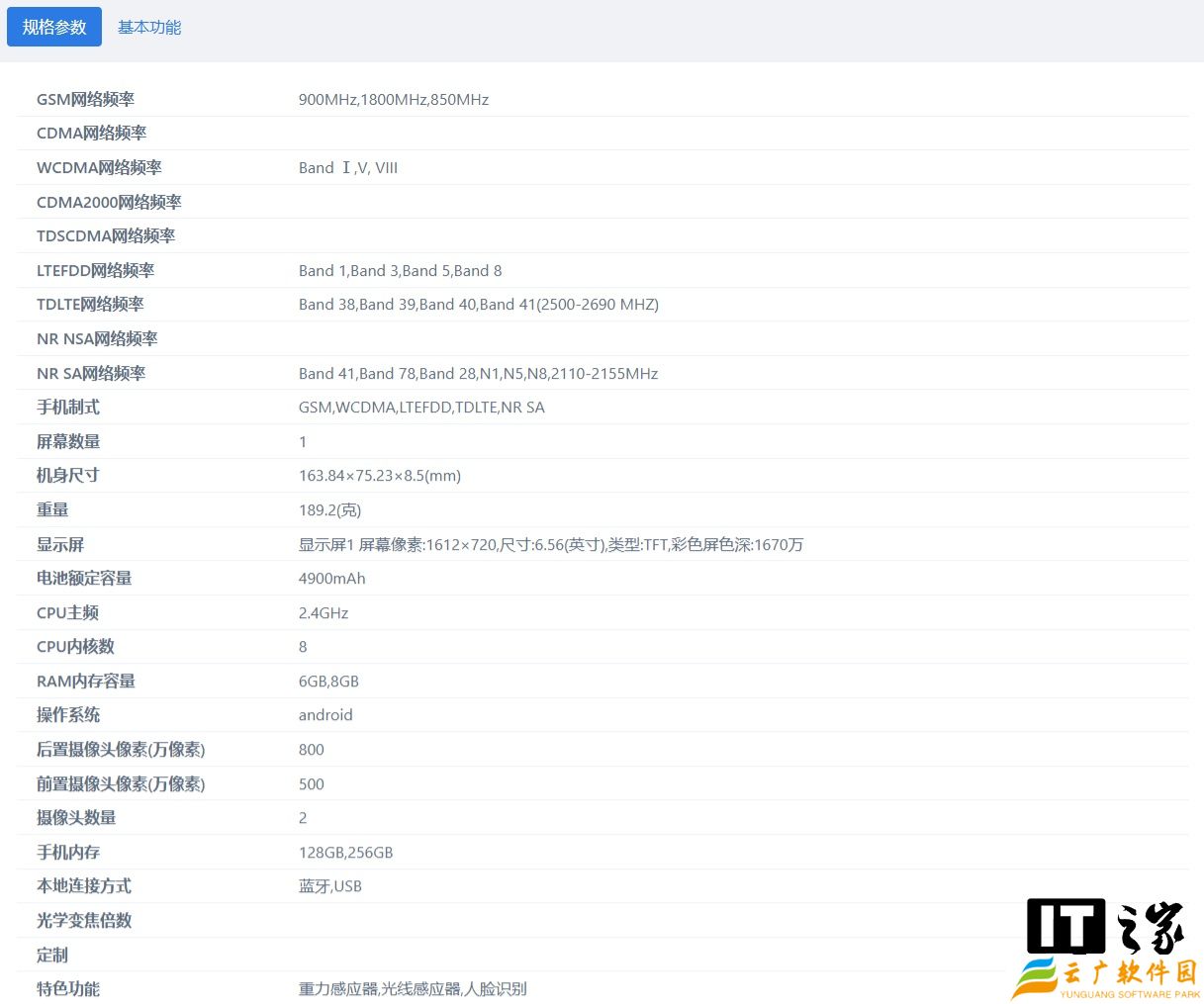The width and height of the screenshot is (1204, 1004).
Task: Click the CPU内核数 label
Action: pyautogui.click(x=75, y=646)
